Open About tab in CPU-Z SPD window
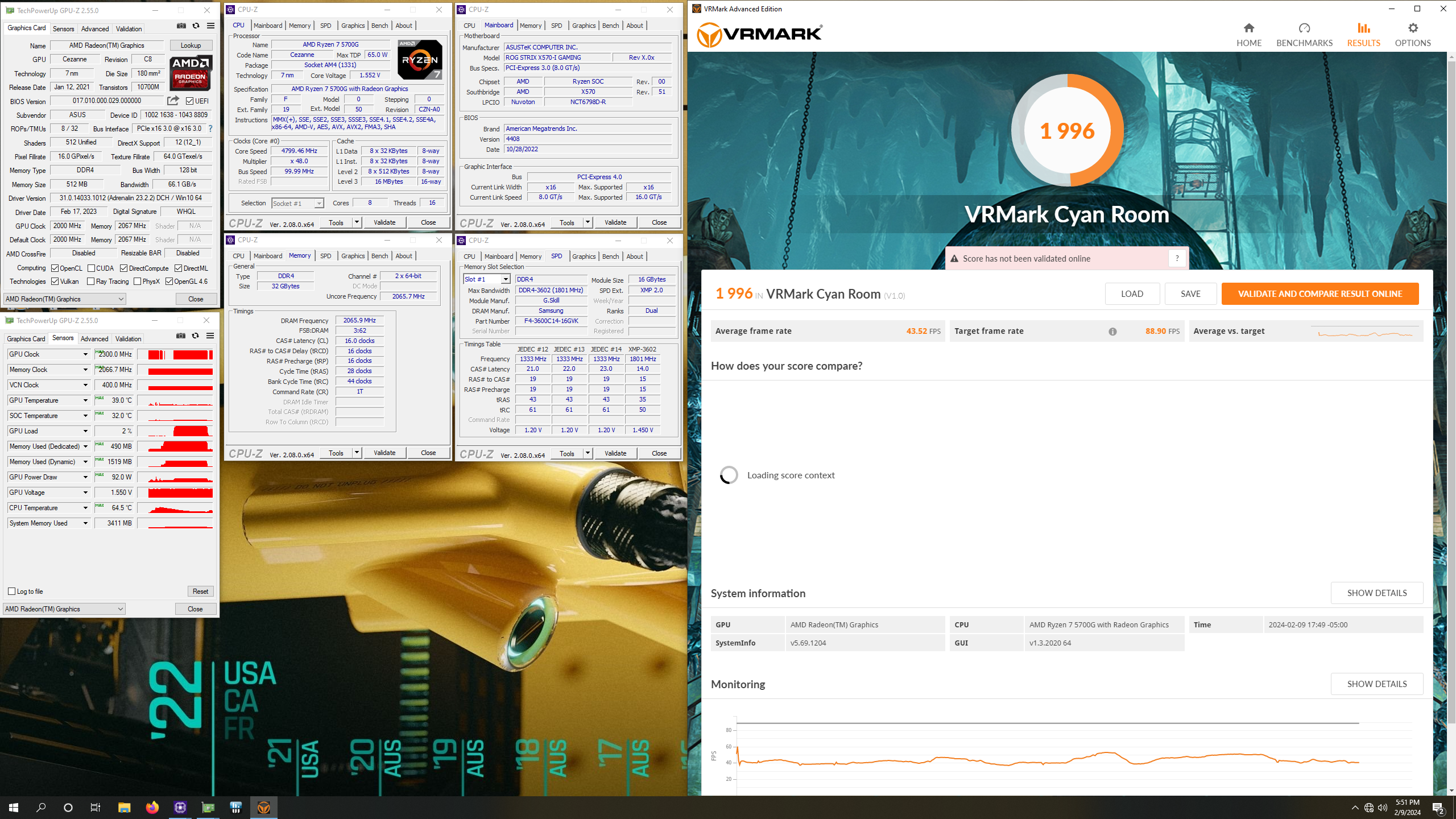Screen dimensions: 1456x819 point(635,257)
